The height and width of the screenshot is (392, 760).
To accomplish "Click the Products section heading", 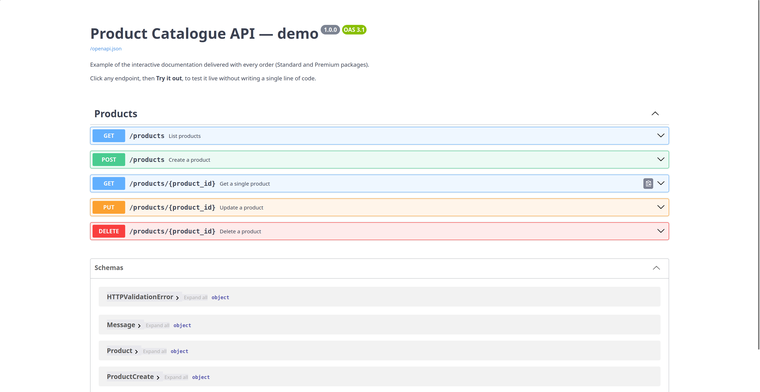I will (x=115, y=114).
